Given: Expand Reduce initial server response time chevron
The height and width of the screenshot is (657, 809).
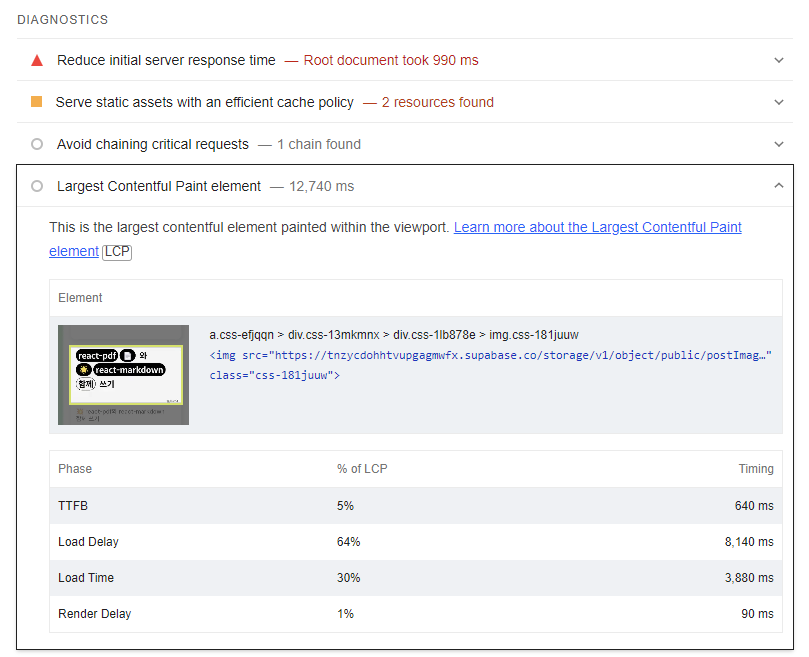Looking at the screenshot, I should coord(779,60).
